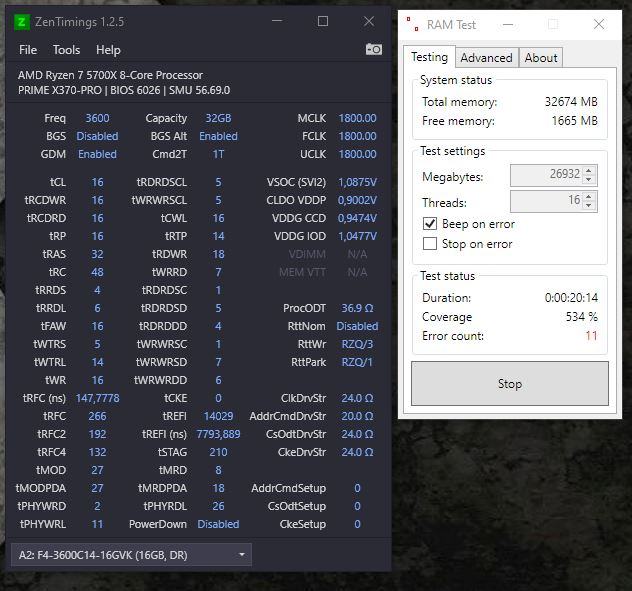Image resolution: width=632 pixels, height=591 pixels.
Task: Click the AMD Ryzen 7 5700X processor name
Action: pos(110,75)
